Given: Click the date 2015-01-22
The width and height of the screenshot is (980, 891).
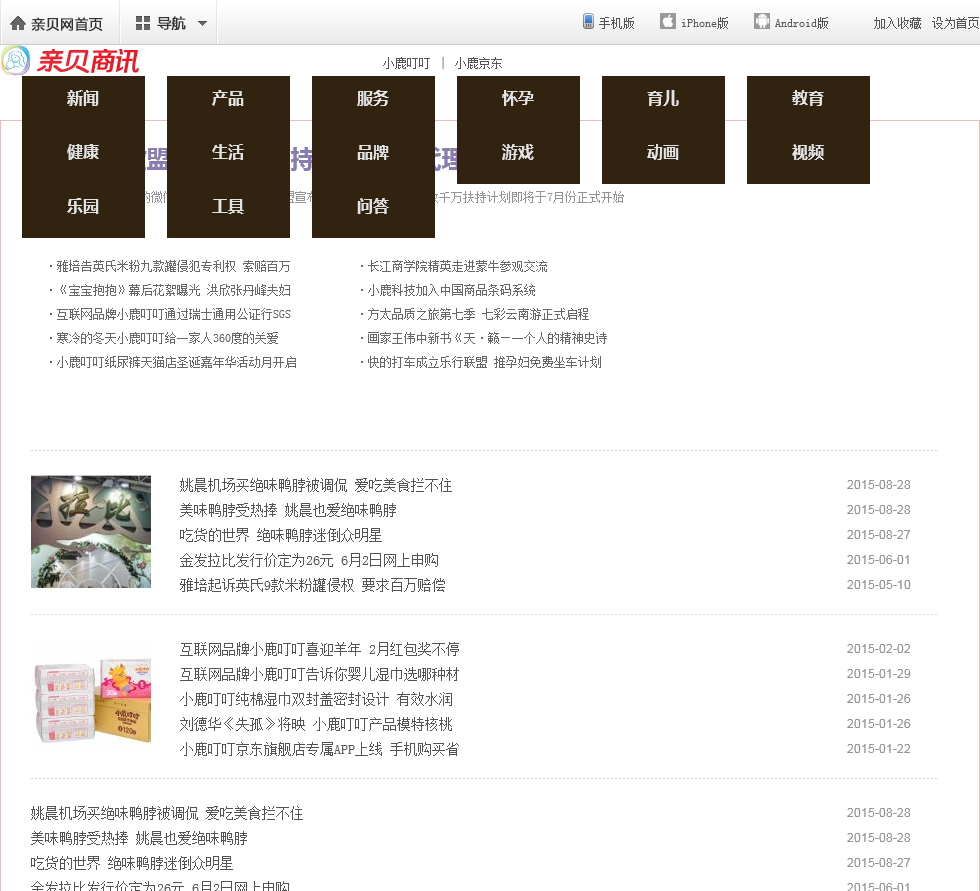Looking at the screenshot, I should coord(878,749).
